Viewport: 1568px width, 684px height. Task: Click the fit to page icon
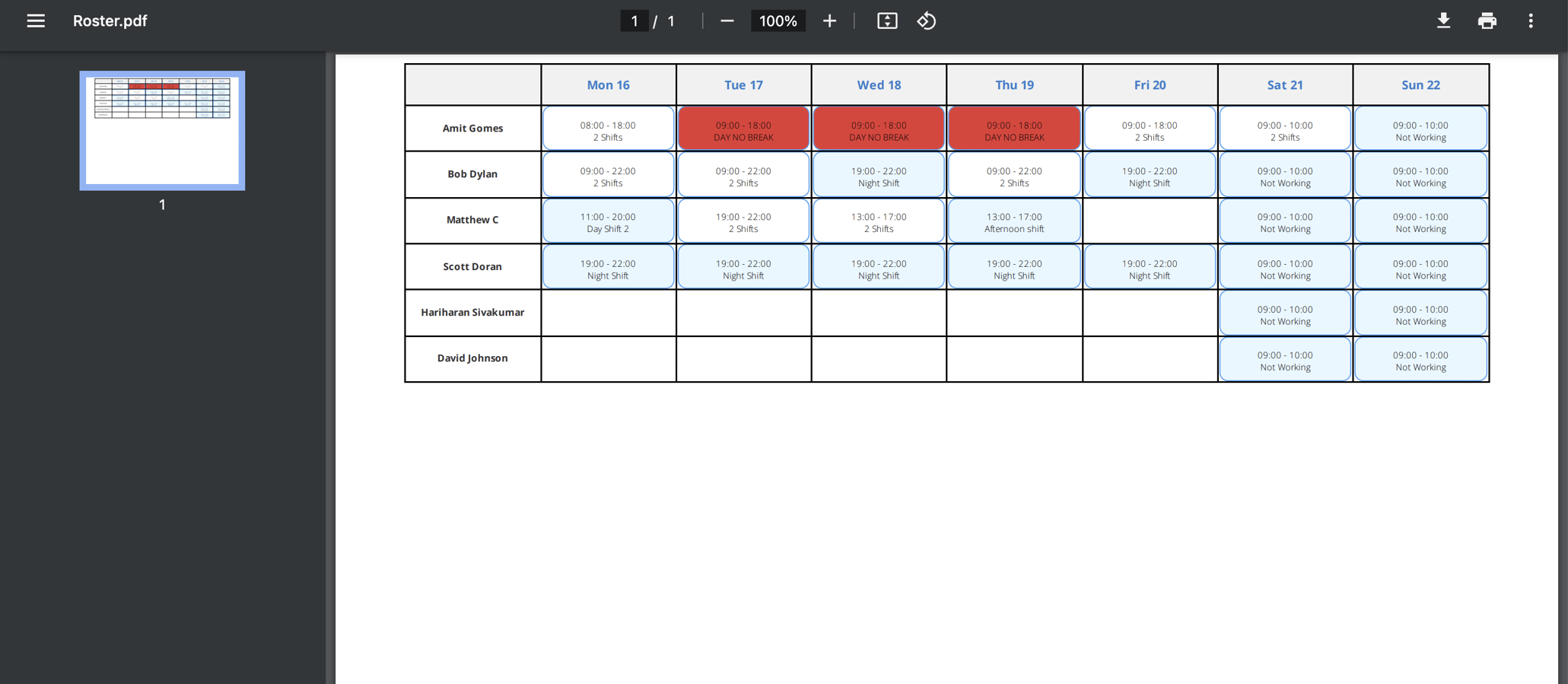coord(887,21)
